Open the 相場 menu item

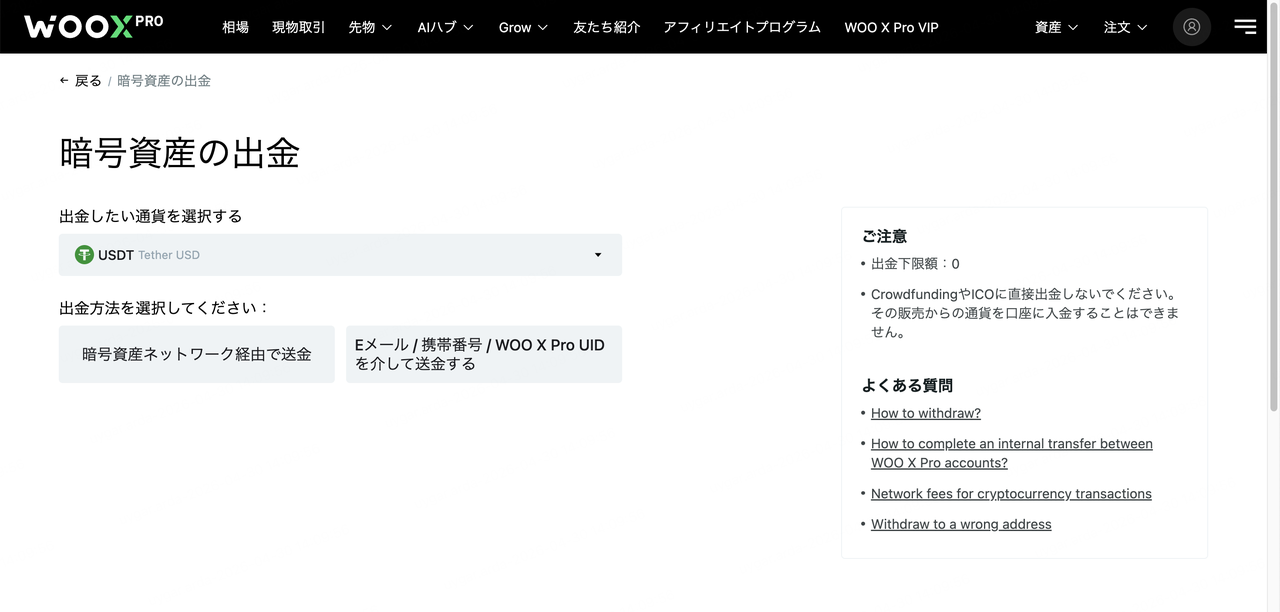coord(235,27)
